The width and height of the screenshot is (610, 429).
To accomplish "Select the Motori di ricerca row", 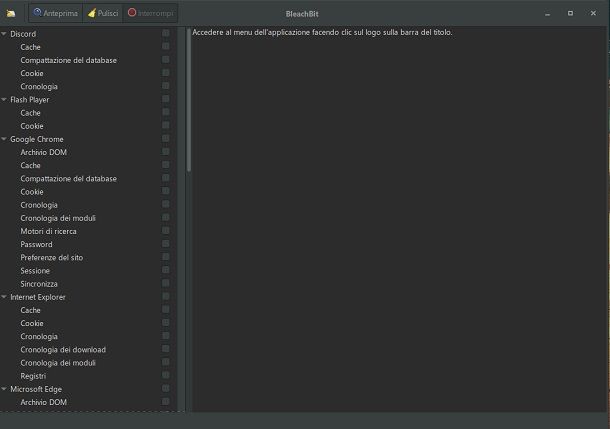I will pos(48,231).
